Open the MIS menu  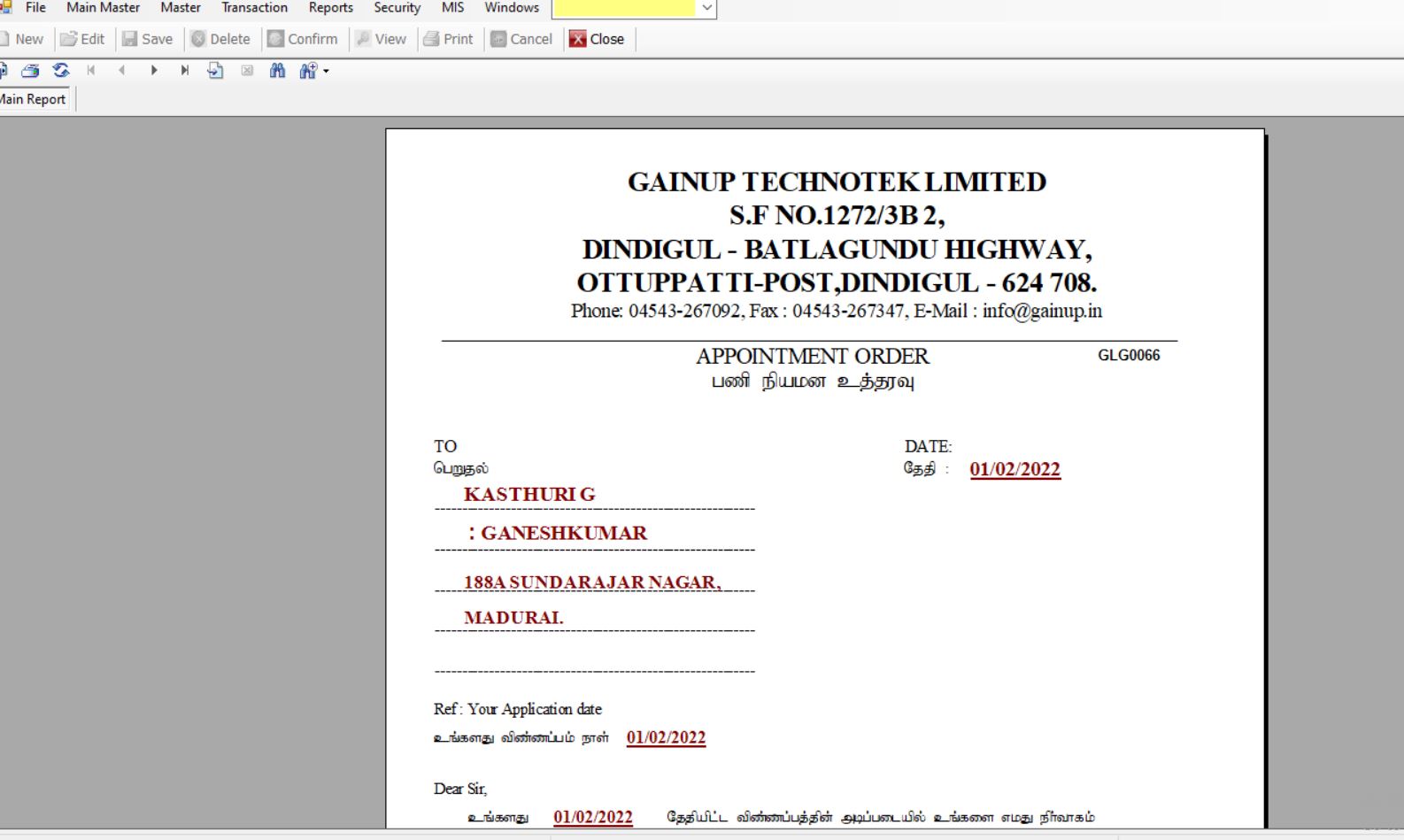click(452, 8)
